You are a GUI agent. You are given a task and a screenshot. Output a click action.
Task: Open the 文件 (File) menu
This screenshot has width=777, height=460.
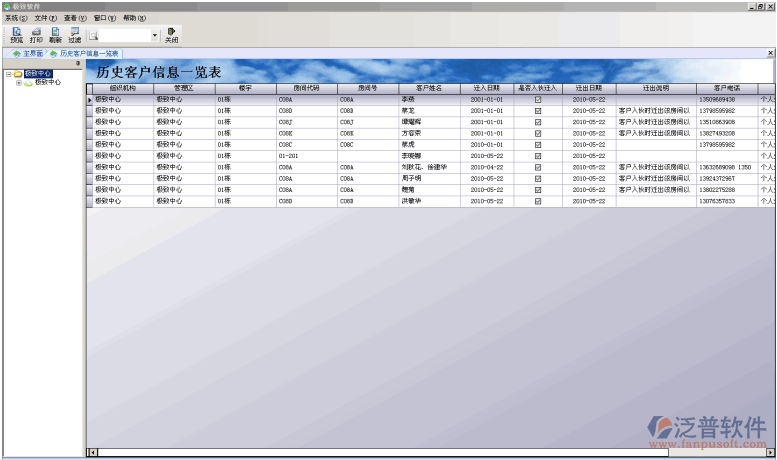pos(45,18)
